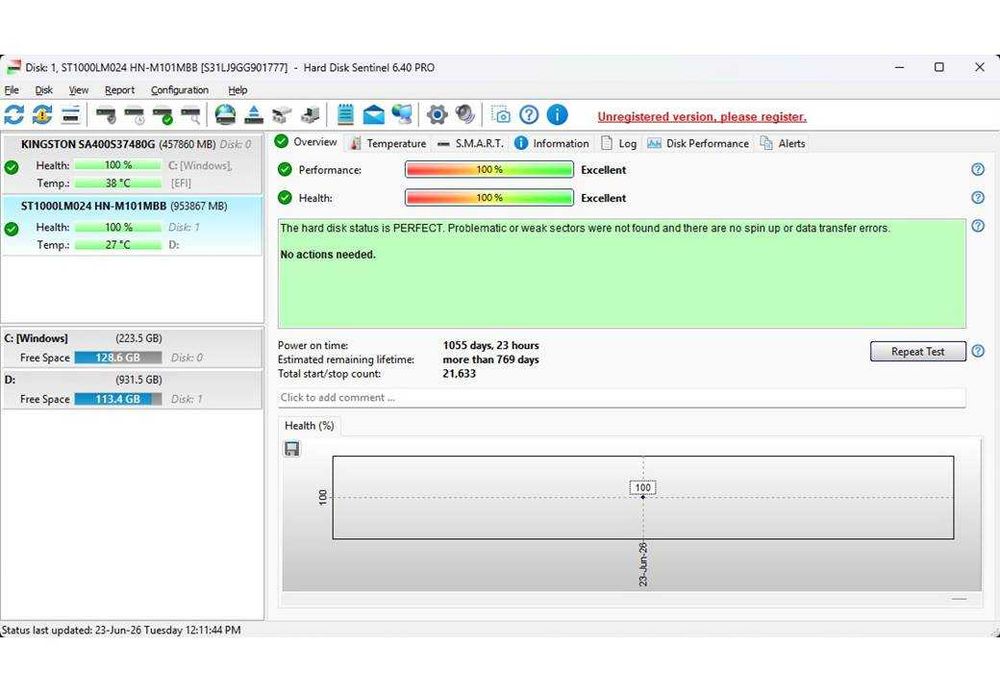Click the disk with clock test icon
The width and height of the screenshot is (1000, 692).
[x=135, y=115]
